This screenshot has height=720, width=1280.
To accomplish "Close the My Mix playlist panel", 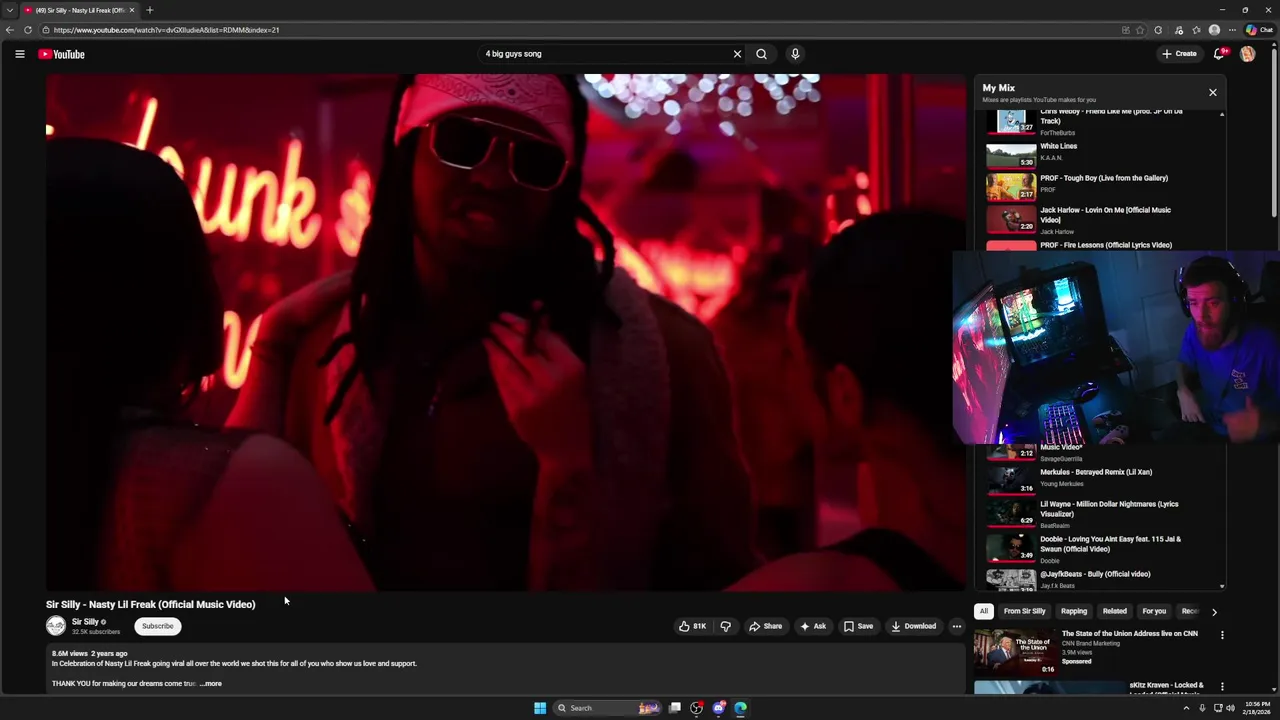I will pyautogui.click(x=1212, y=92).
